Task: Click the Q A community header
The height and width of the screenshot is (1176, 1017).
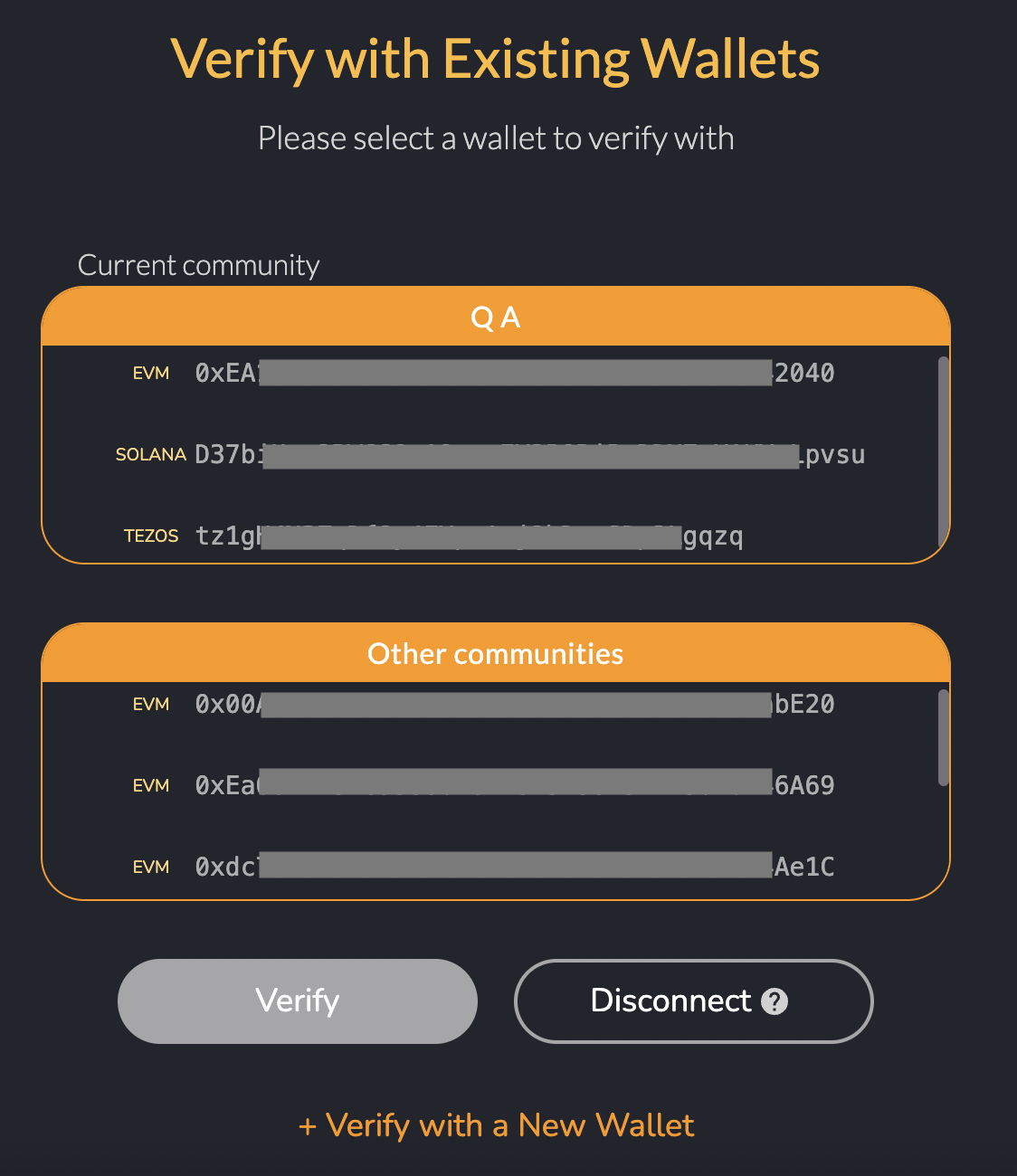Action: click(x=495, y=317)
